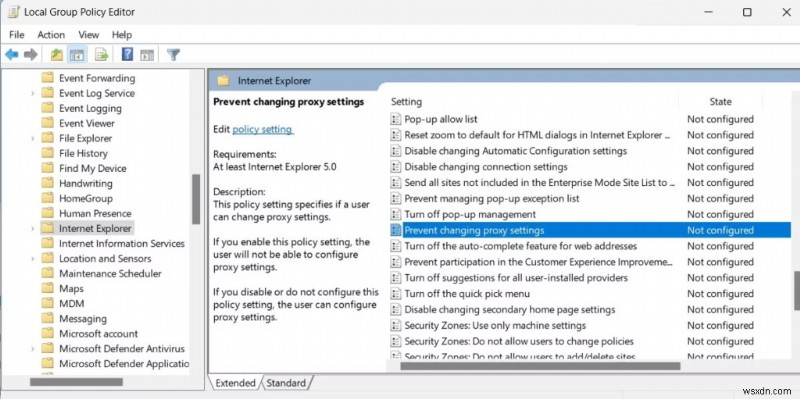Select the Human Presence folder
The image size is (800, 399).
(95, 213)
